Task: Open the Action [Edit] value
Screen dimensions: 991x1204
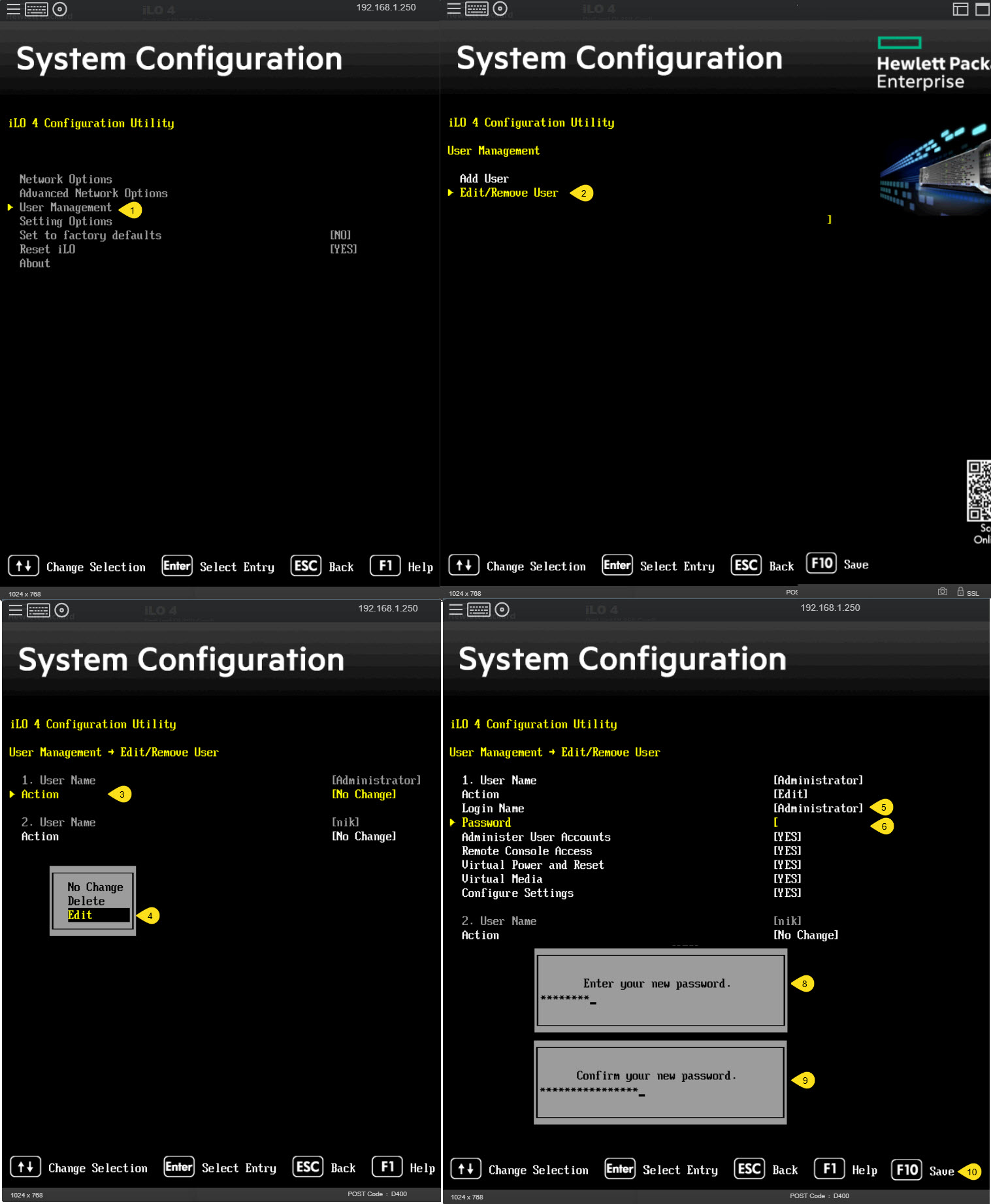Action: 790,794
